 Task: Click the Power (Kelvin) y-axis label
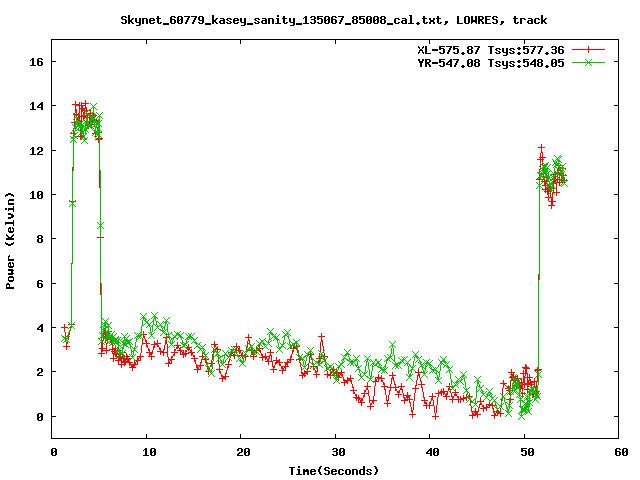point(10,241)
